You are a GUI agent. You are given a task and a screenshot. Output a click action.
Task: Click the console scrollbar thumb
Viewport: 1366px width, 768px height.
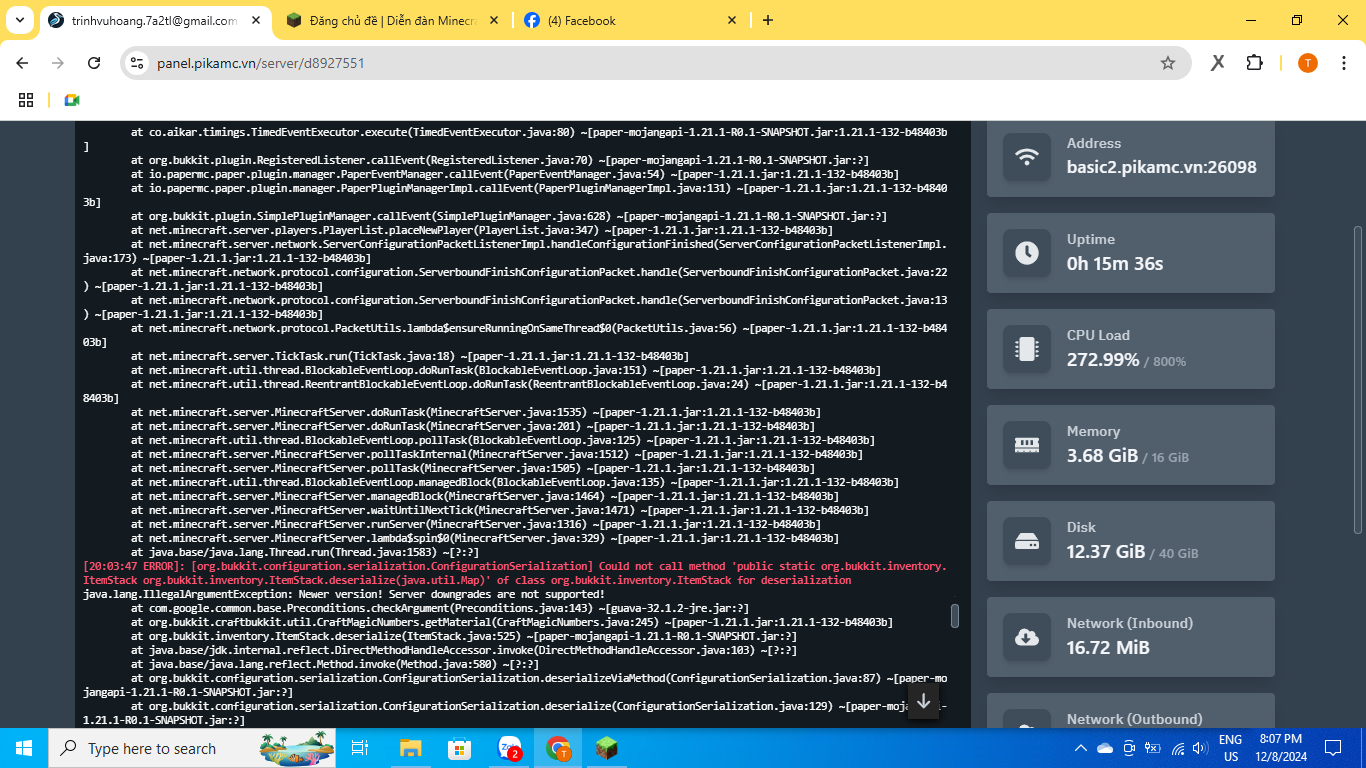tap(955, 616)
